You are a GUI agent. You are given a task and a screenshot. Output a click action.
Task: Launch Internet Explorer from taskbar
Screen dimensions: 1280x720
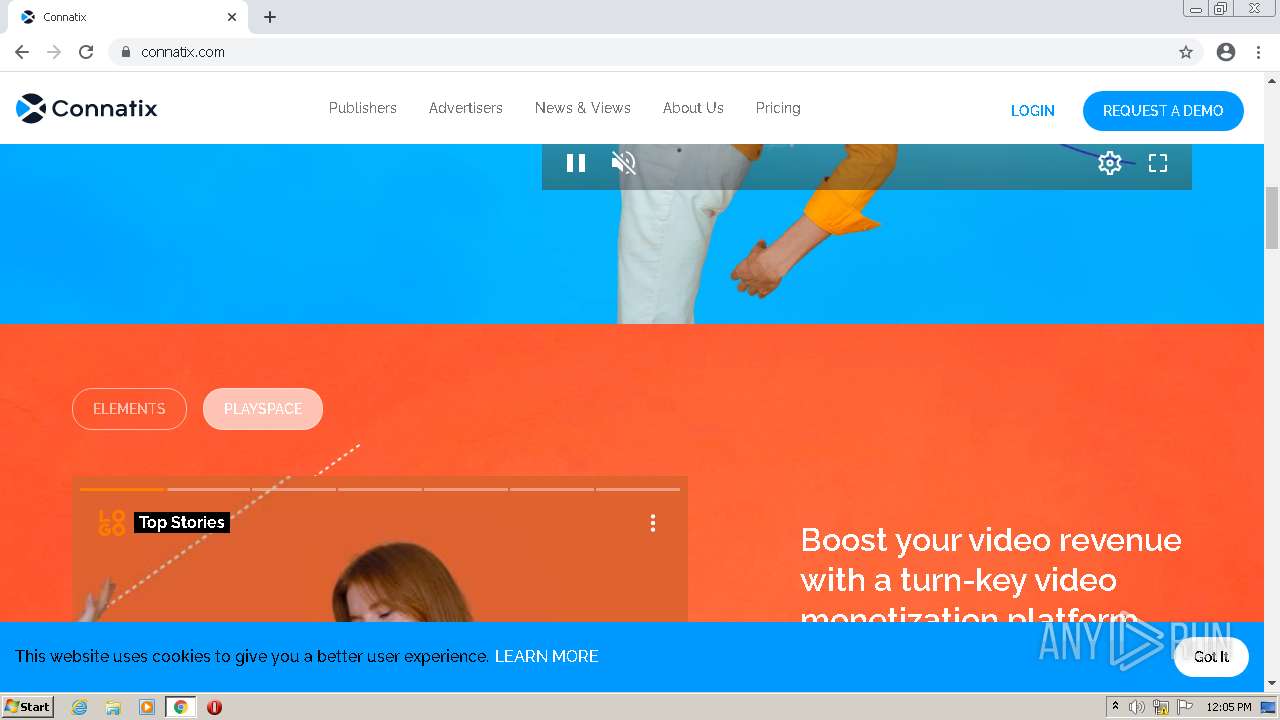(79, 707)
